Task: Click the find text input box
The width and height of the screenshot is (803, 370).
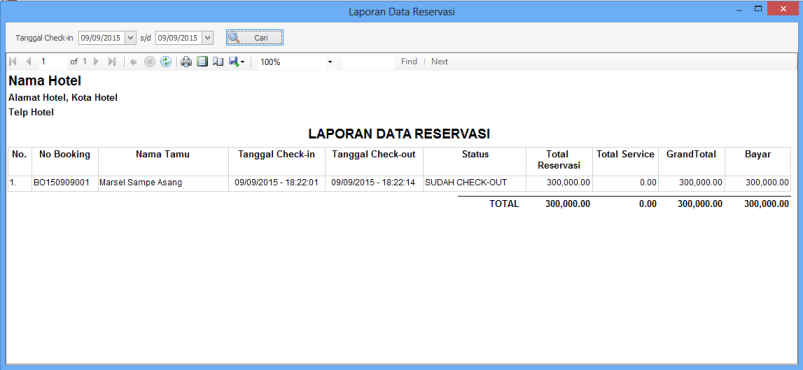Action: [x=368, y=61]
